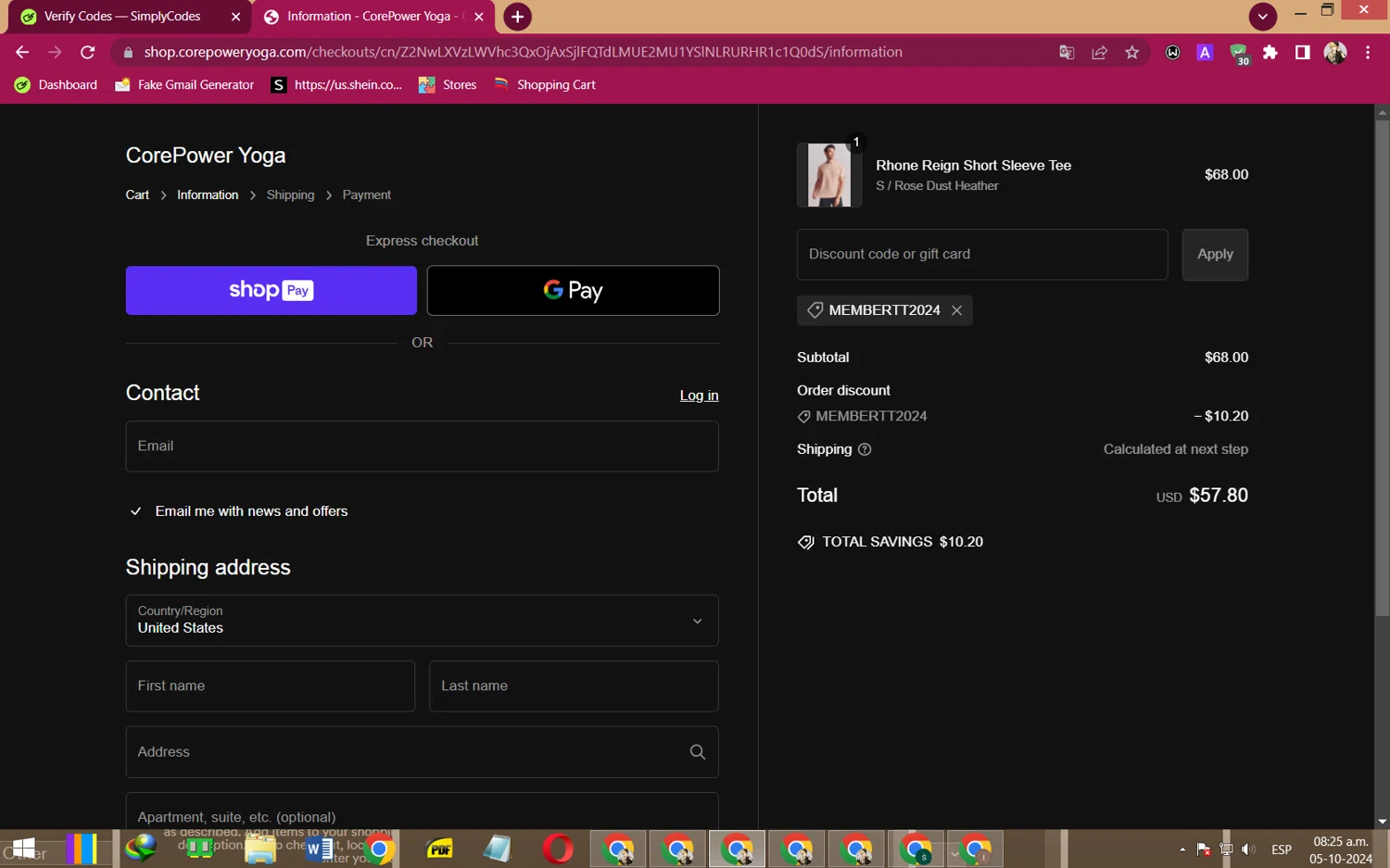Open the Google Translate page icon

(1067, 53)
